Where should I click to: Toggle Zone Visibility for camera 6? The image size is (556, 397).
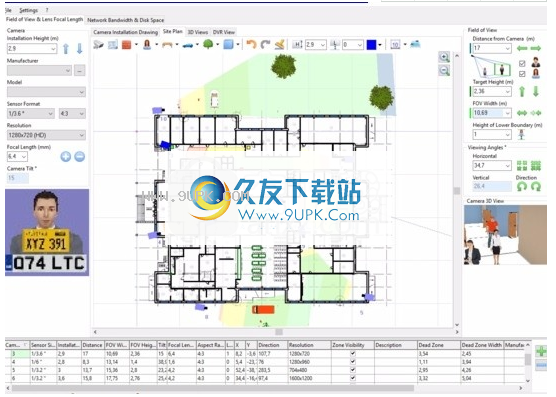tap(352, 378)
